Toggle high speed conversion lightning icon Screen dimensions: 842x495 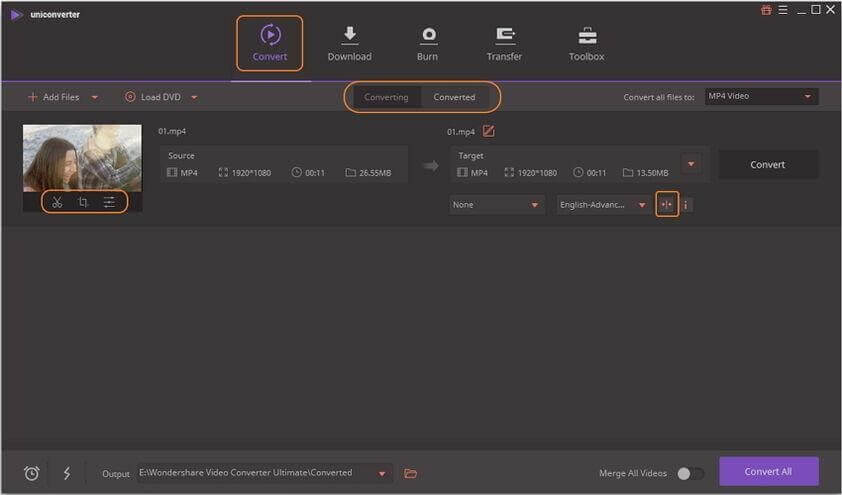tap(67, 473)
